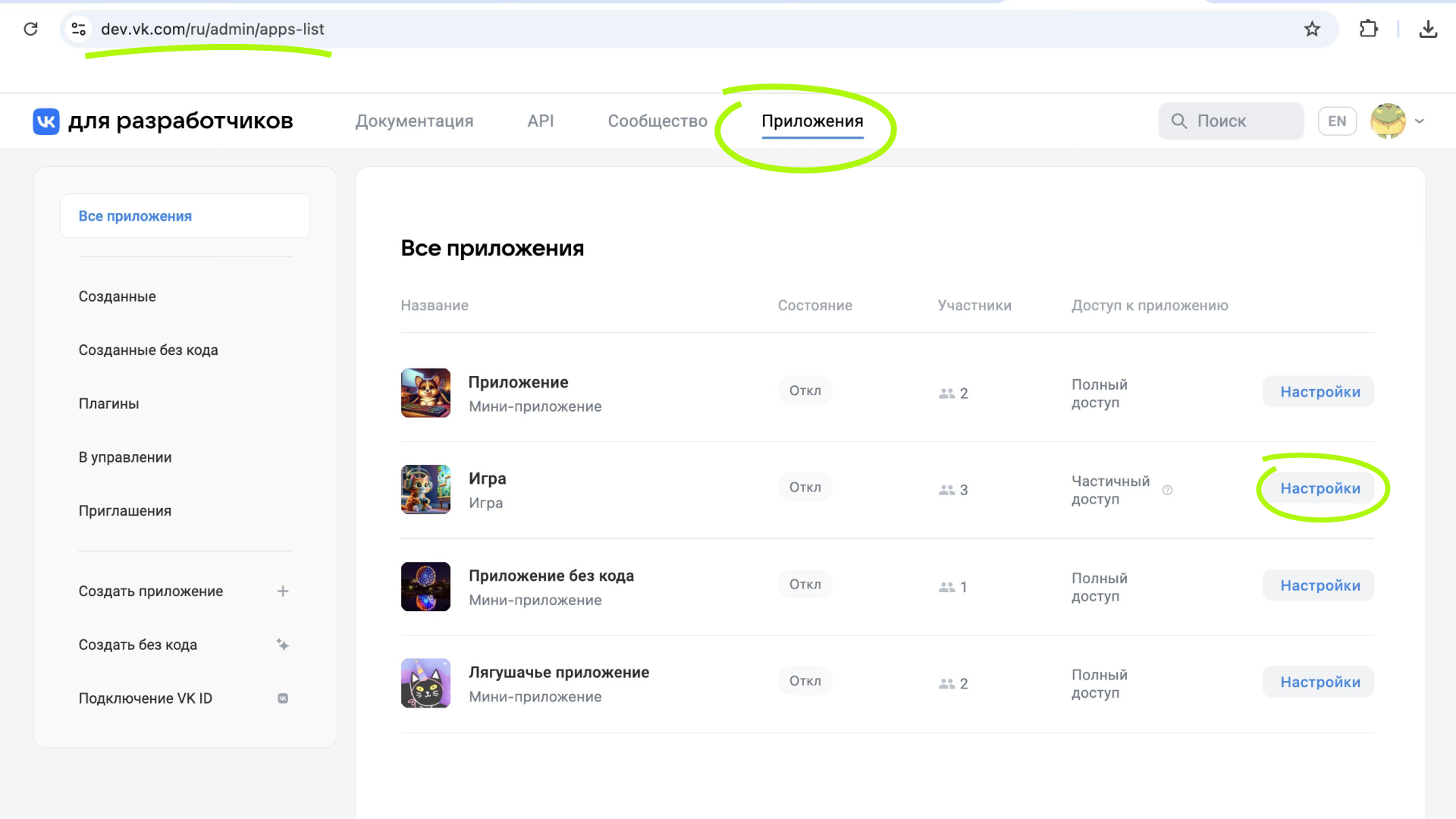Open Настройки for the Игра app
1456x819 pixels.
pos(1319,488)
